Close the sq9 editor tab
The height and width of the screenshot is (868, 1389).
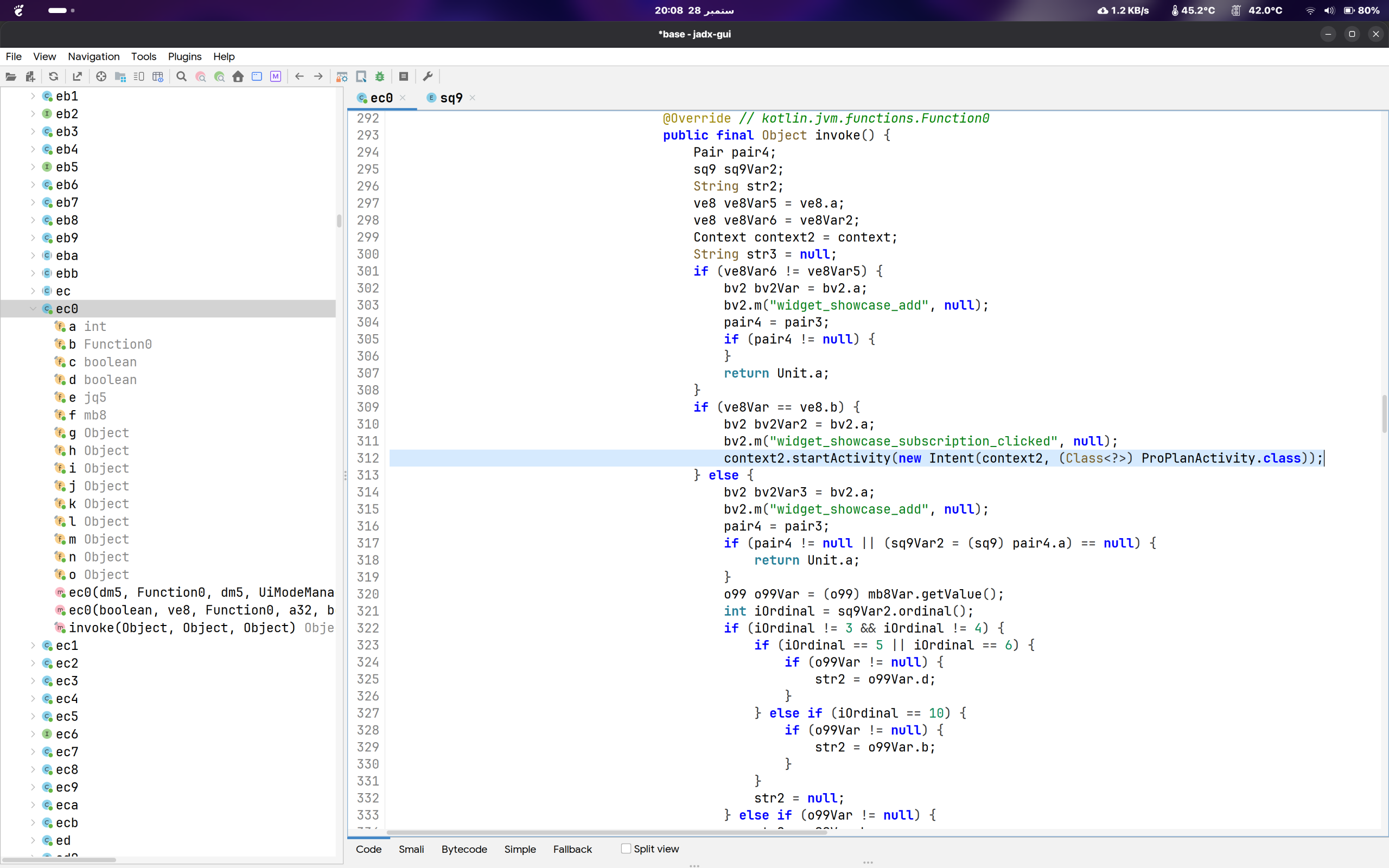pyautogui.click(x=473, y=98)
